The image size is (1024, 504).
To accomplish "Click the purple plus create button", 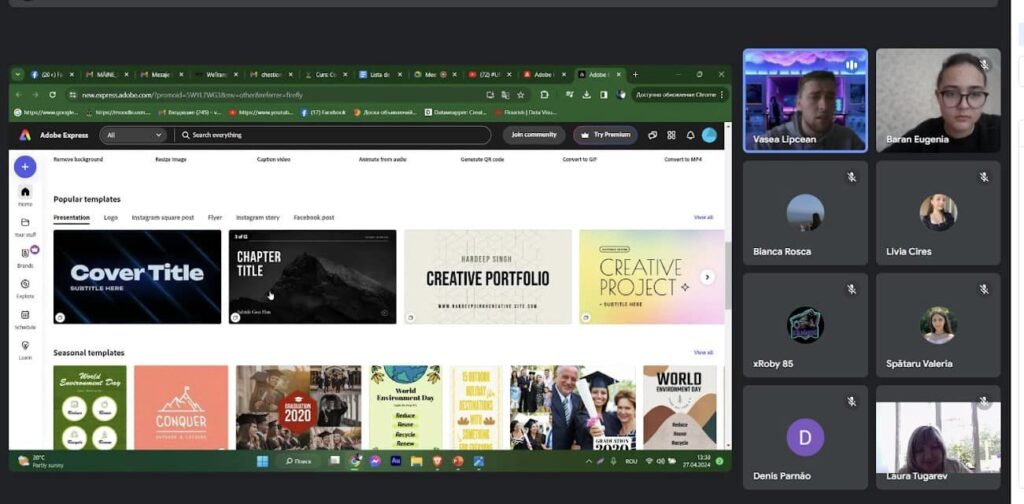I will click(x=25, y=167).
